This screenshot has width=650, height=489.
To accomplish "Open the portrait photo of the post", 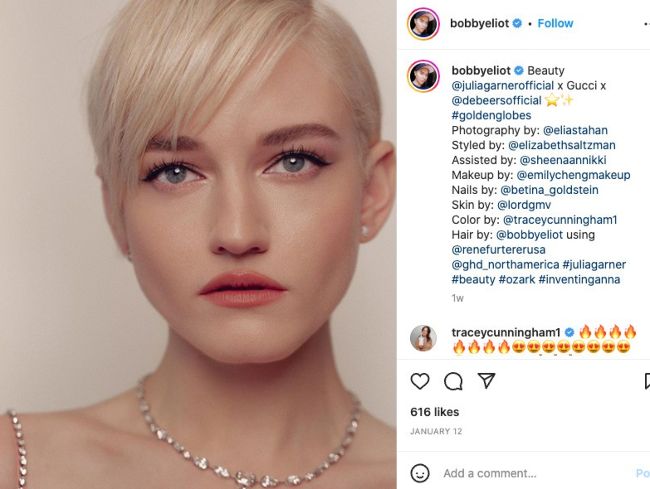I will [x=198, y=244].
